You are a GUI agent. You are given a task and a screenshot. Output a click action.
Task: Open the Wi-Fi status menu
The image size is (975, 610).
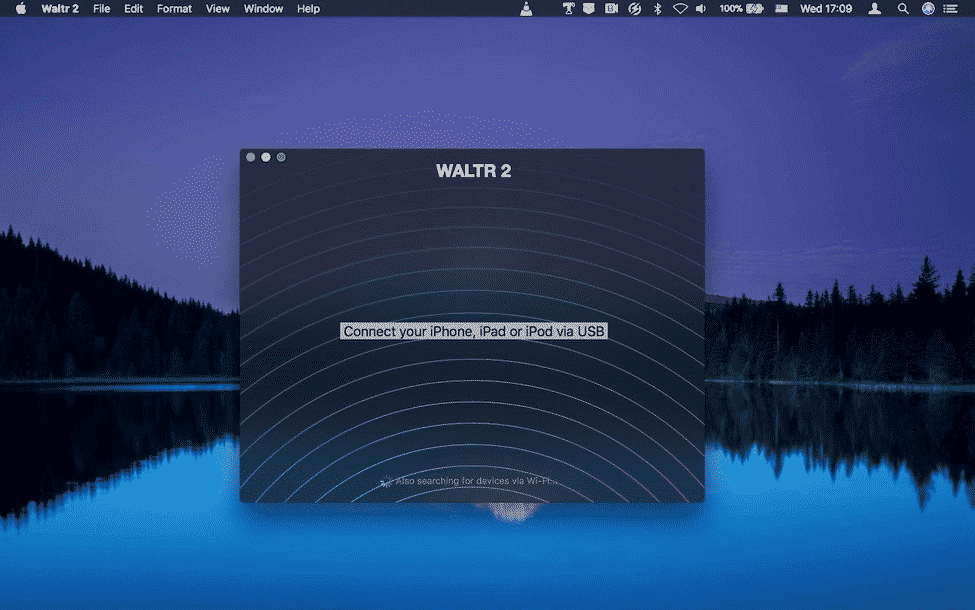click(x=680, y=9)
